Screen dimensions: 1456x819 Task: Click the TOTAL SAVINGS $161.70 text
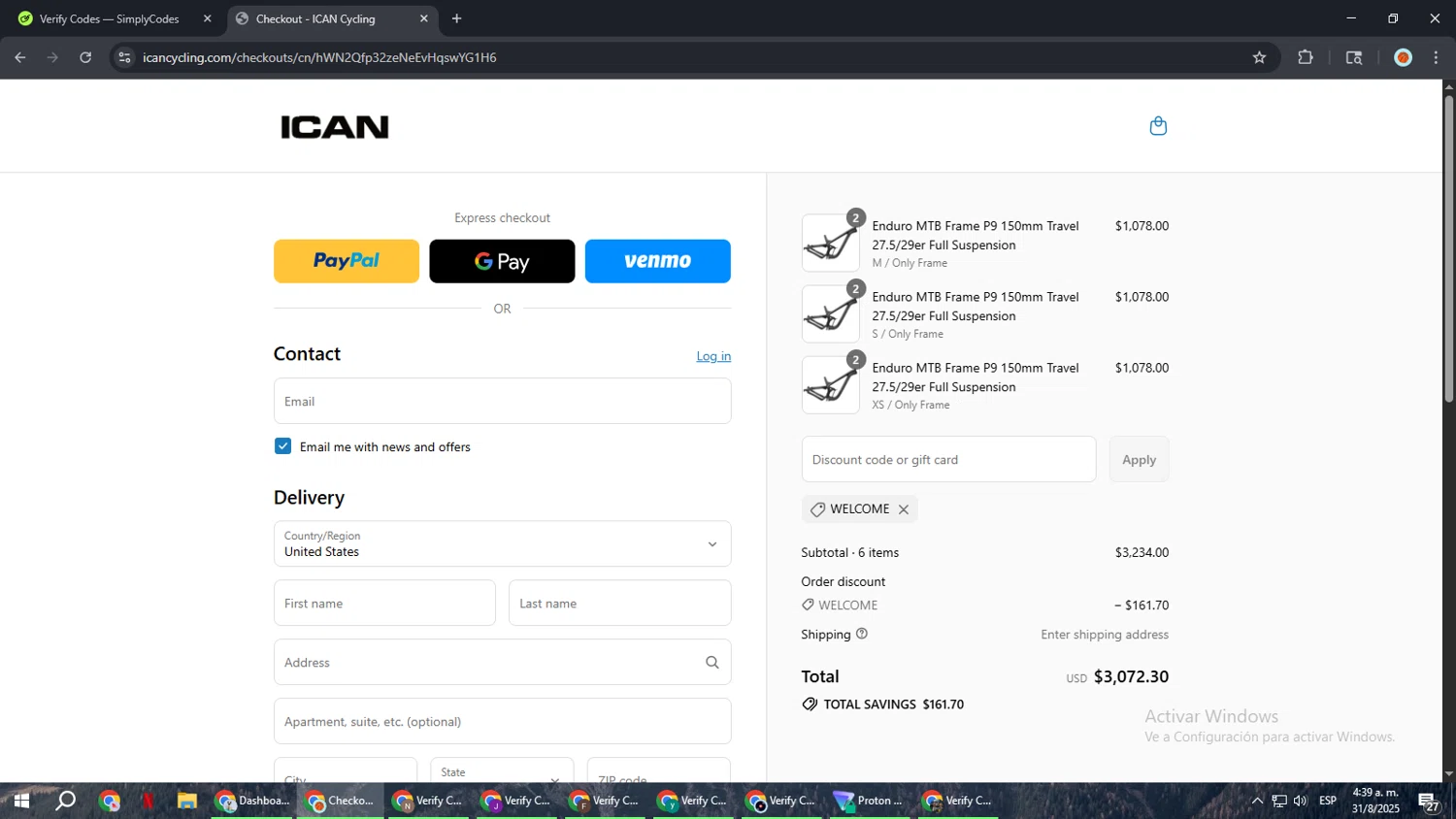pos(894,704)
